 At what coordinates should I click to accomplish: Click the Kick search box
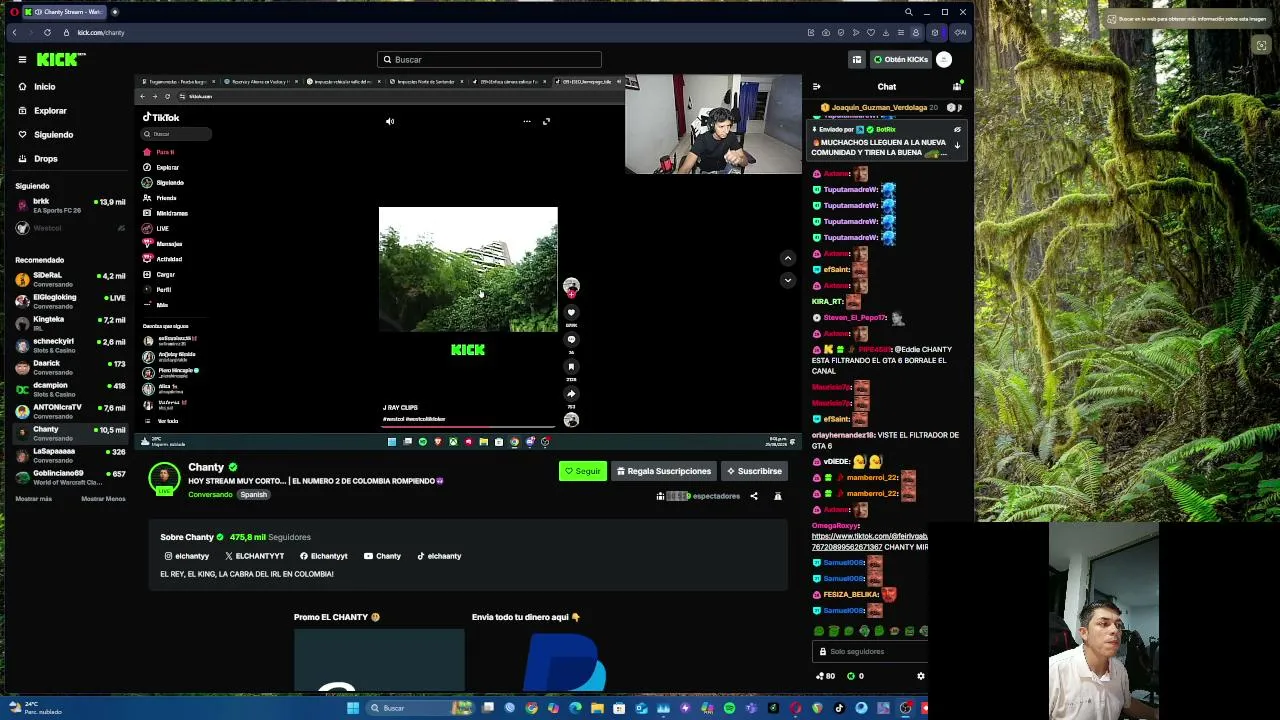[x=489, y=60]
